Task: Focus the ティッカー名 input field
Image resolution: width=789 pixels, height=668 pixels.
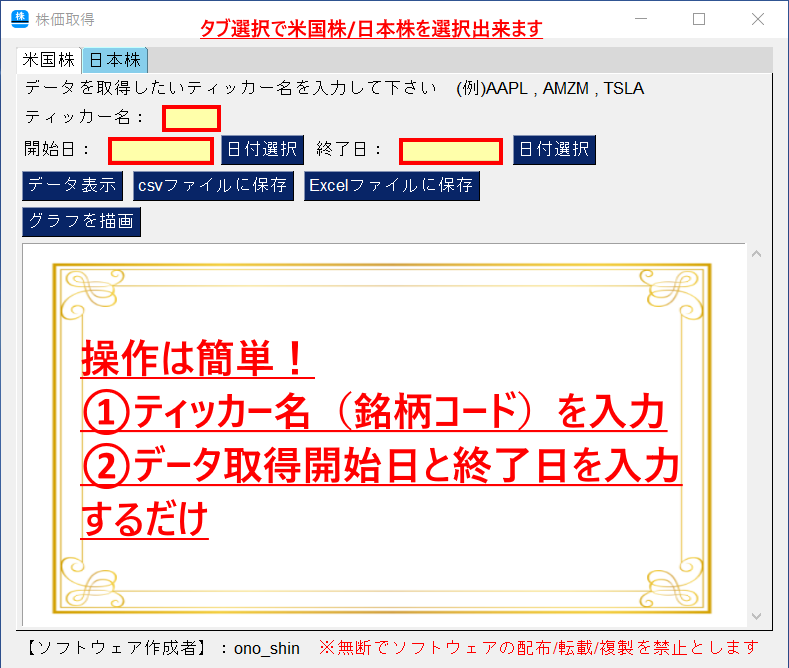Action: pos(191,119)
